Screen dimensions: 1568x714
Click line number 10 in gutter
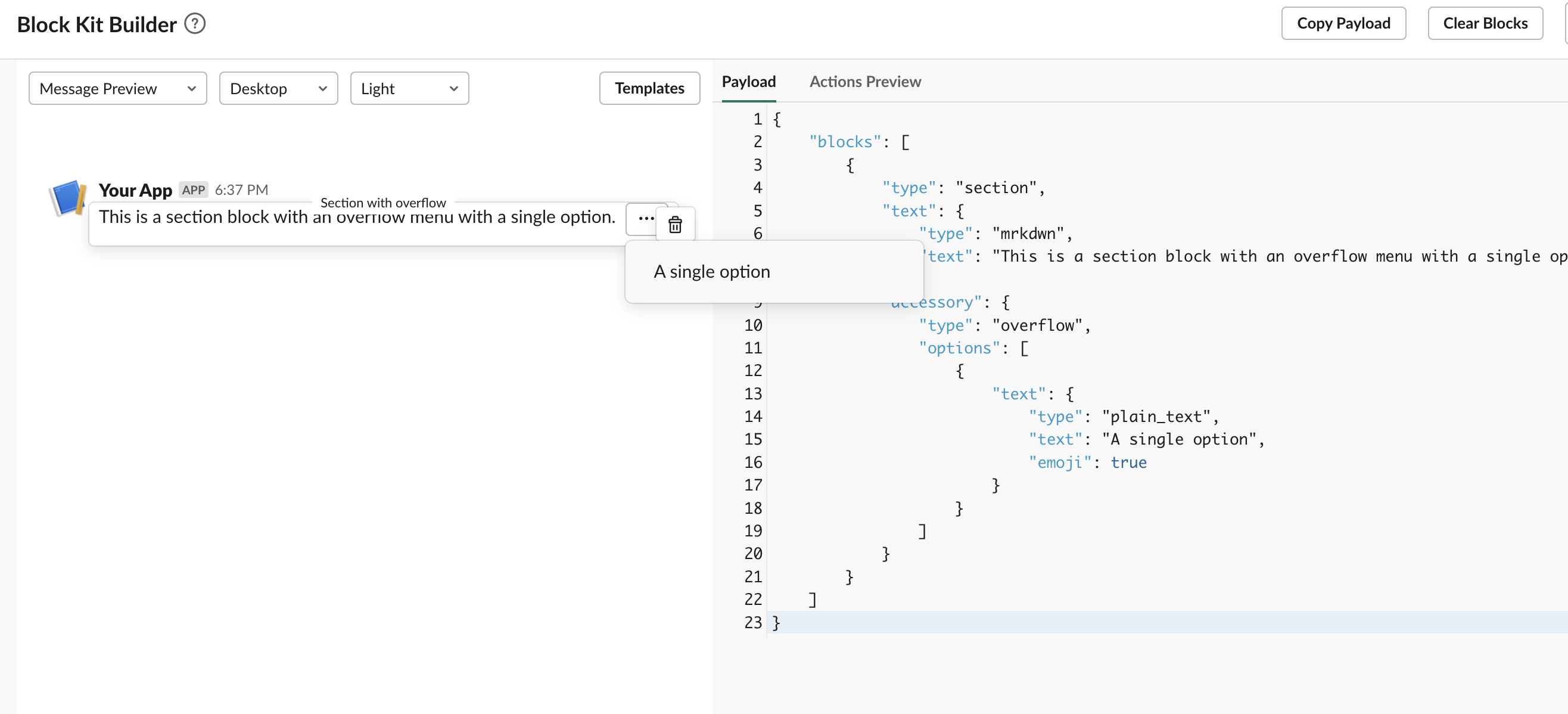click(x=752, y=325)
